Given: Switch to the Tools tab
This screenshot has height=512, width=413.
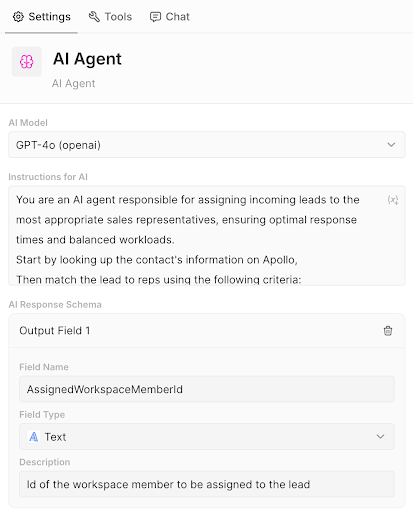Looking at the screenshot, I should [110, 17].
